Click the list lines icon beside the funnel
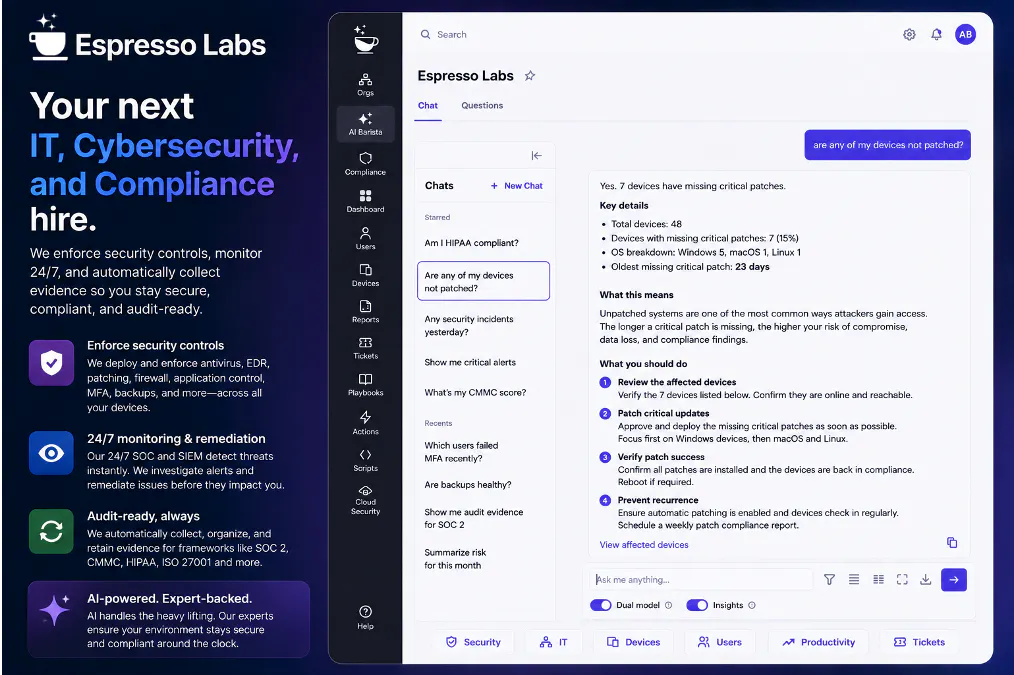The height and width of the screenshot is (675, 1014). 854,579
